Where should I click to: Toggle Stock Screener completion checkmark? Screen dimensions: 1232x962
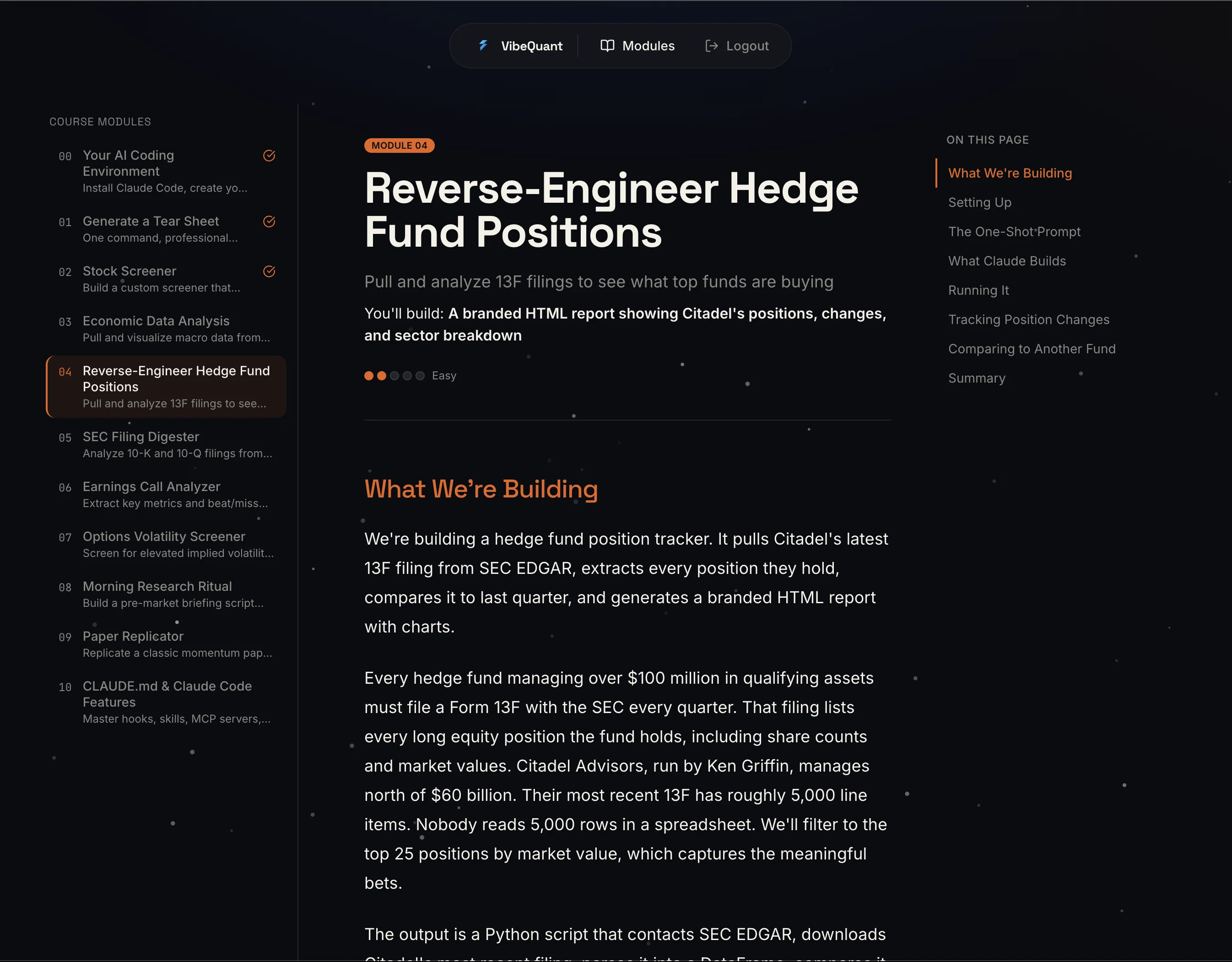pos(269,271)
